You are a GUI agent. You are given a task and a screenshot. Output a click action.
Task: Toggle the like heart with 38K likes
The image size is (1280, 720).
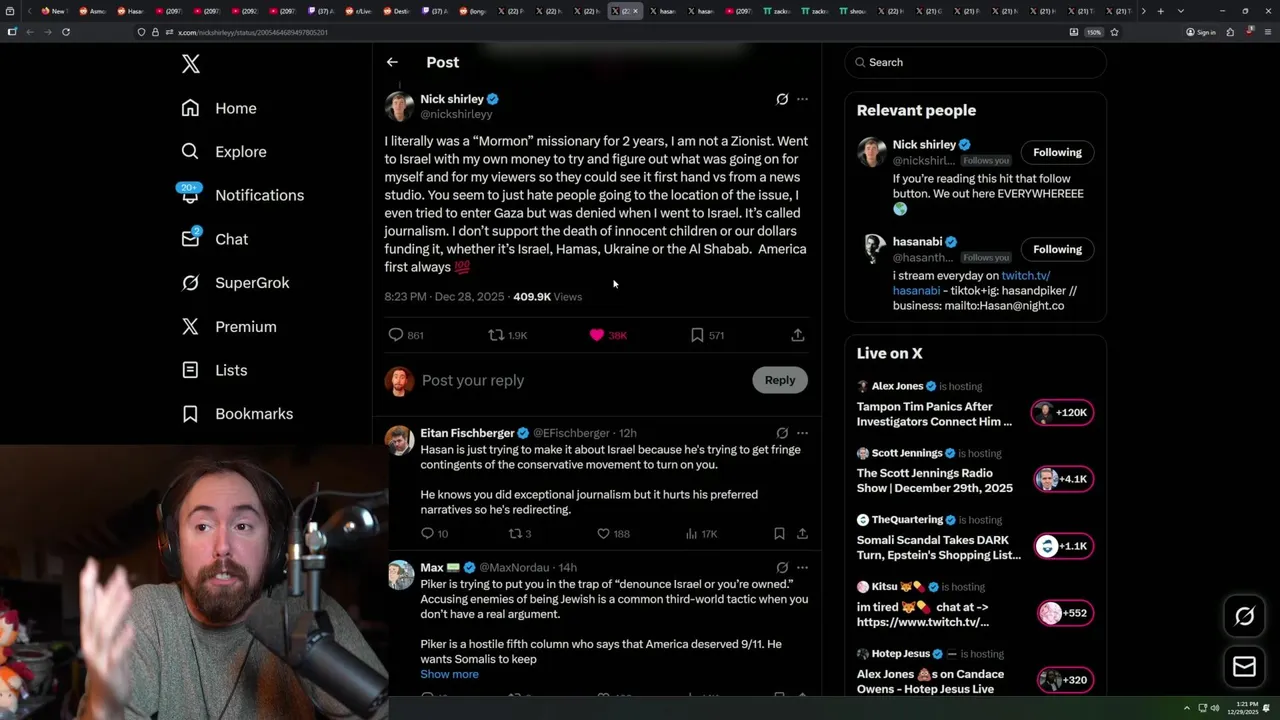click(x=597, y=335)
